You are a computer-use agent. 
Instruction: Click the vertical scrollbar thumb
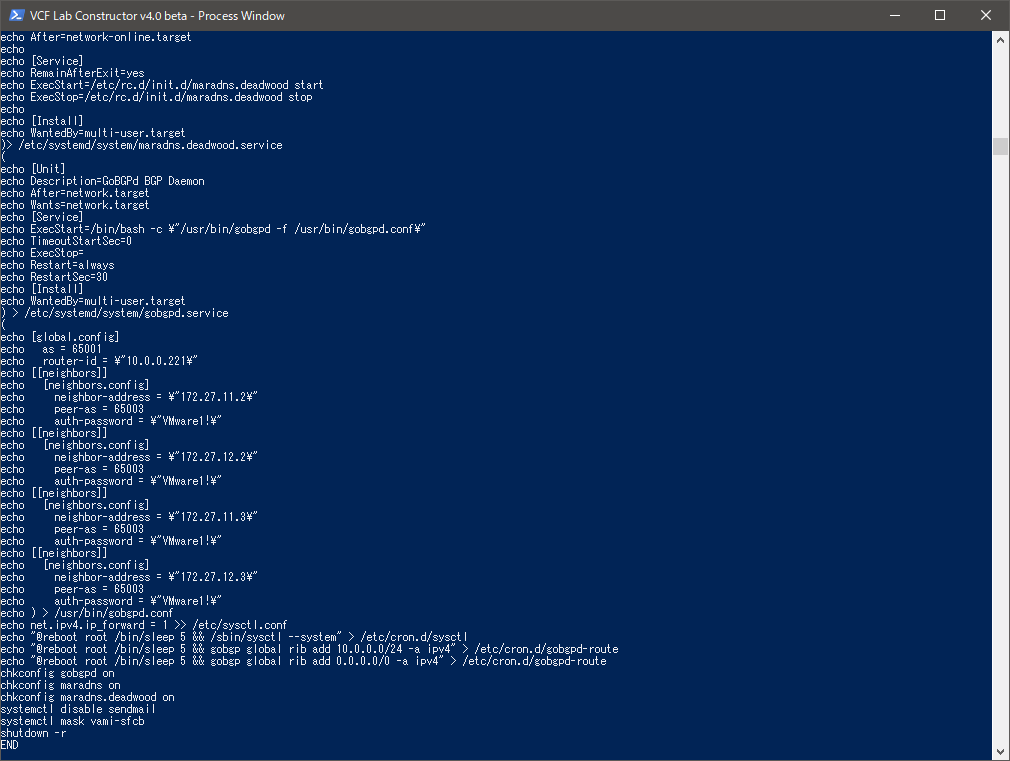tap(1001, 146)
